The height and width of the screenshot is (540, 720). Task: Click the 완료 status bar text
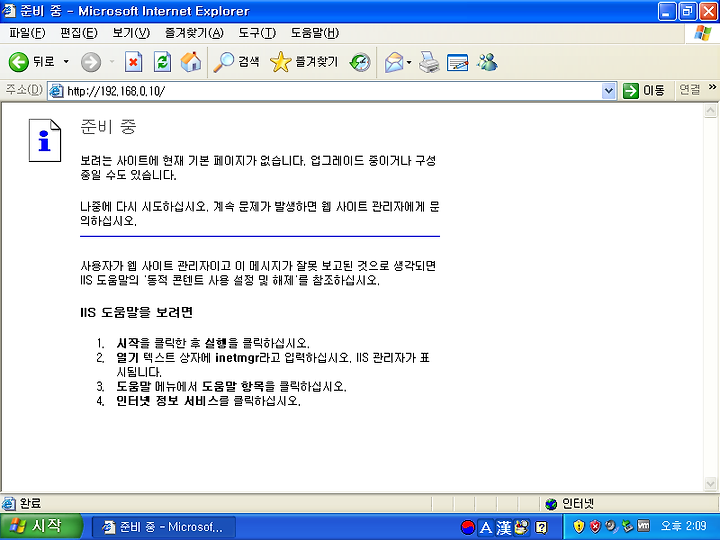30,504
